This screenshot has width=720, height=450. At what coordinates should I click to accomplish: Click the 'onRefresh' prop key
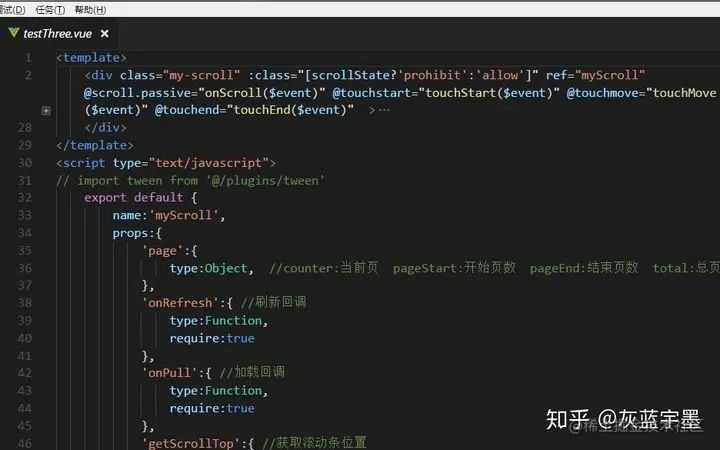point(180,303)
